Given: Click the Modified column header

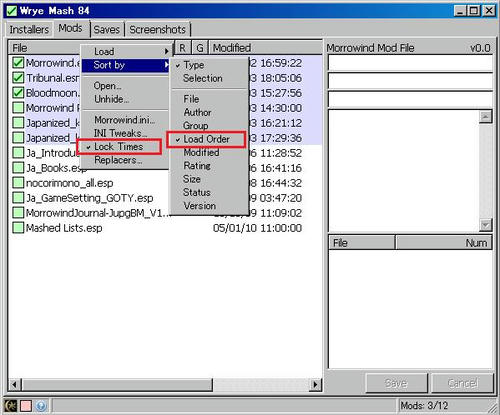Looking at the screenshot, I should tap(265, 48).
